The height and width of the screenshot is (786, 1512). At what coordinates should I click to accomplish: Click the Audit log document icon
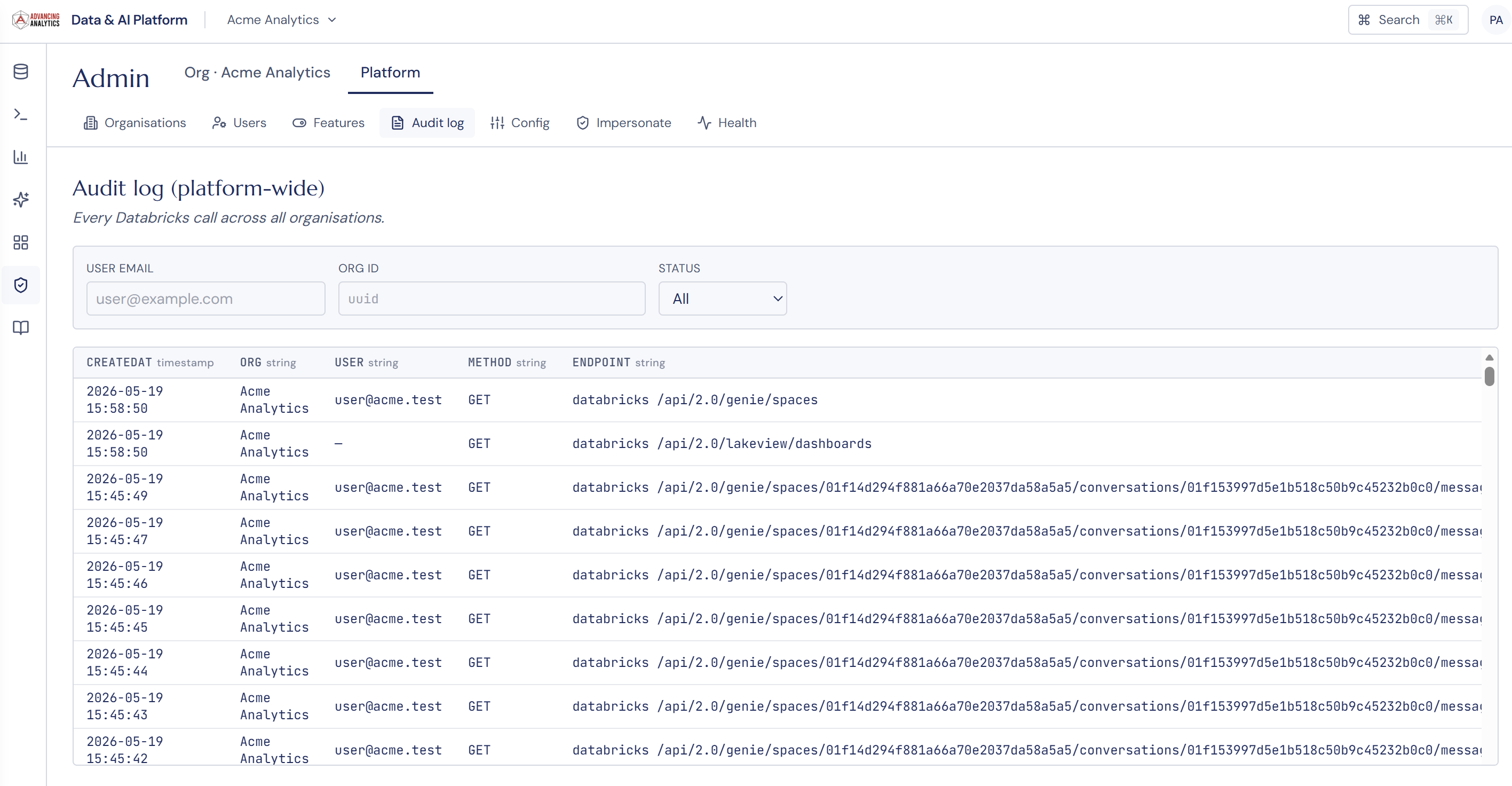pos(398,123)
